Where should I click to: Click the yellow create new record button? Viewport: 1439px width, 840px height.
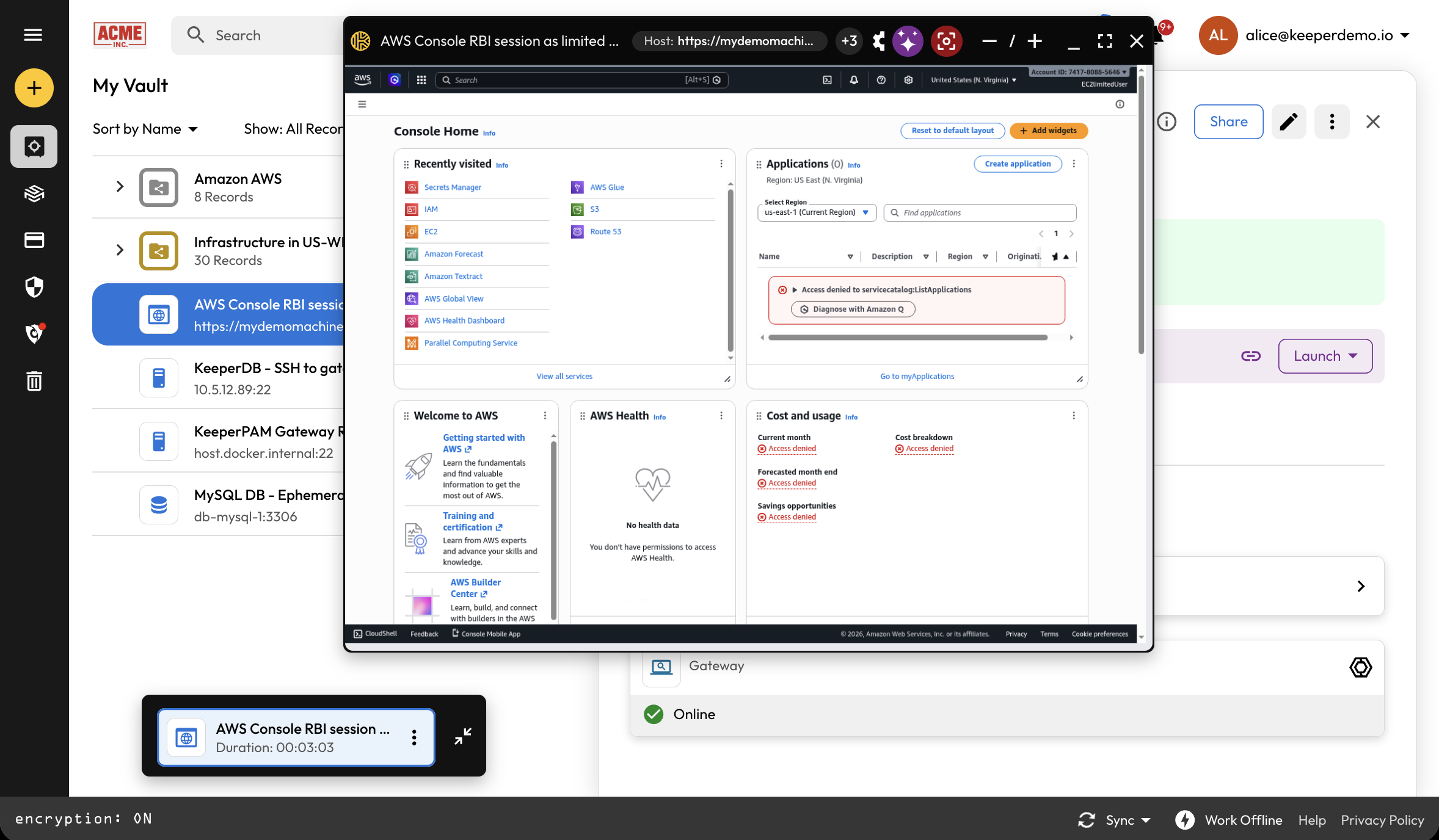pos(34,88)
